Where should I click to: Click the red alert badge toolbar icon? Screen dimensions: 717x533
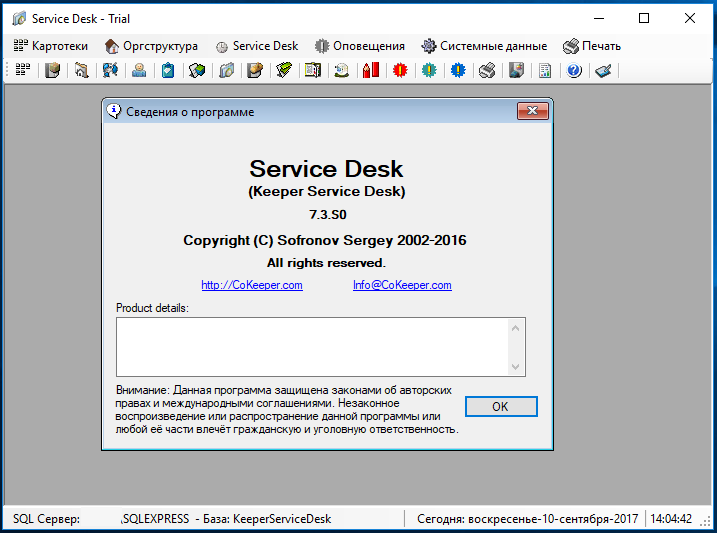[x=400, y=70]
